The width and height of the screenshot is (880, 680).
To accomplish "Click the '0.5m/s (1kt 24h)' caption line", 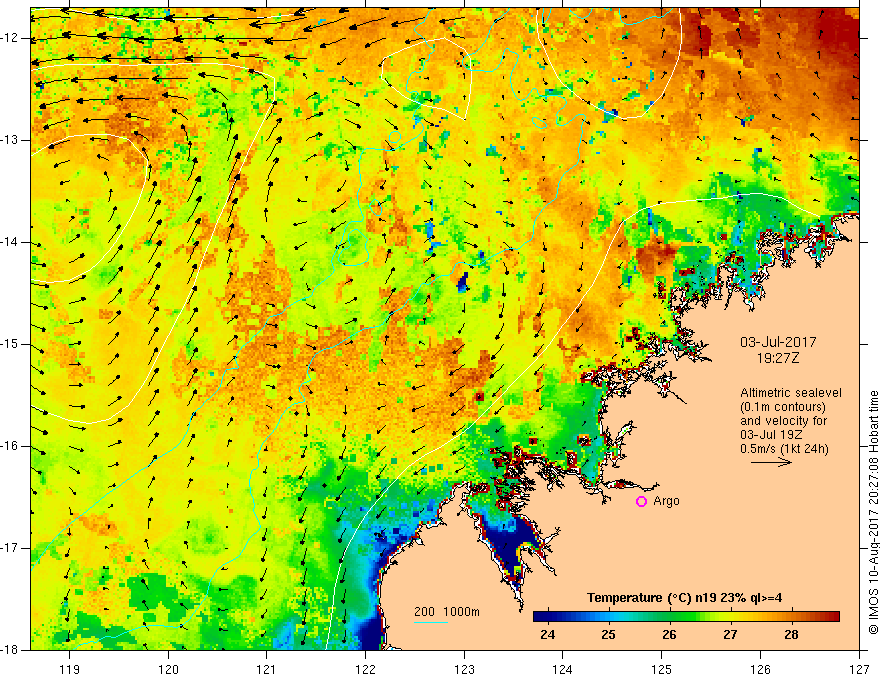I will pos(784,449).
